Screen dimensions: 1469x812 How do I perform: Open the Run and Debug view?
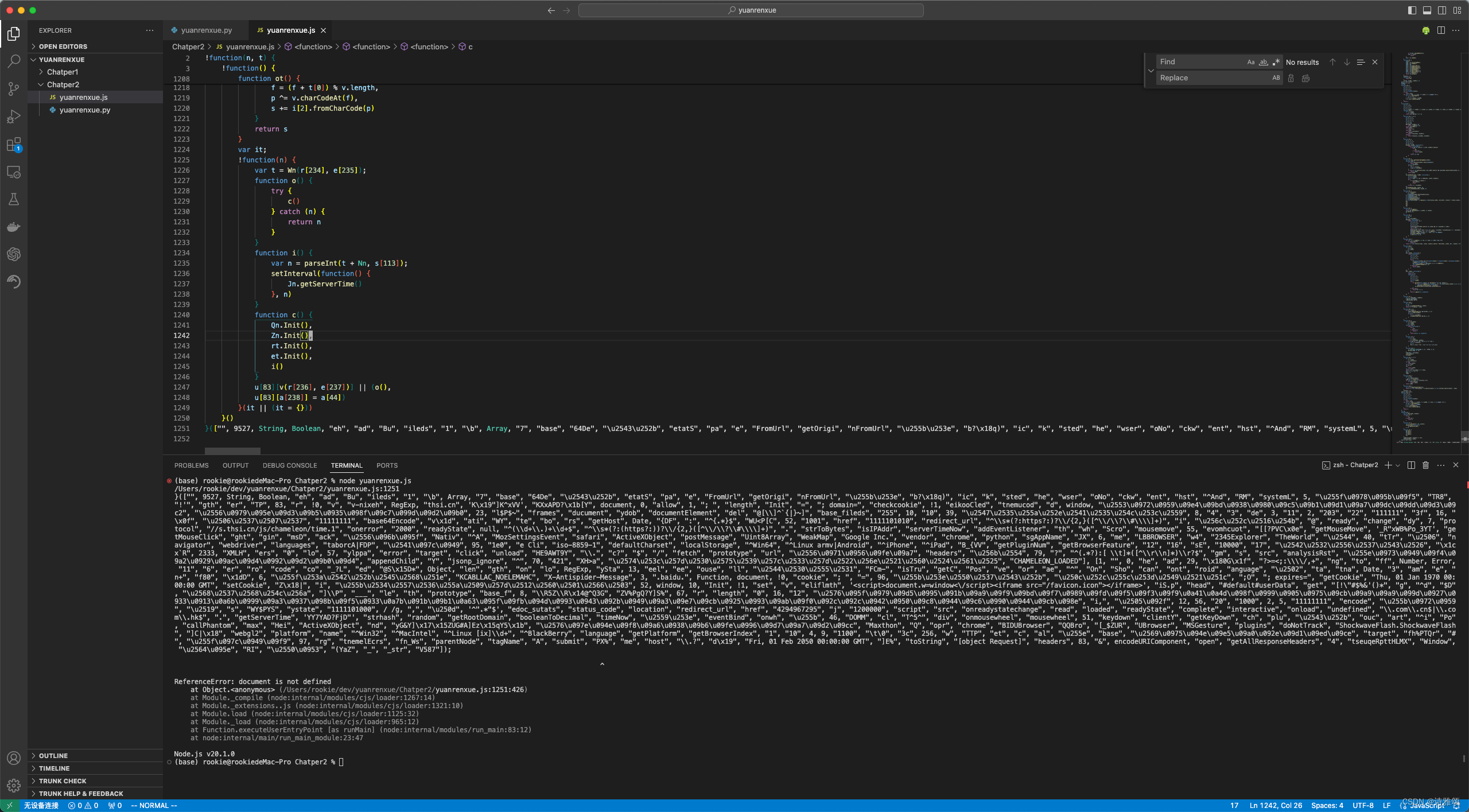[x=14, y=116]
